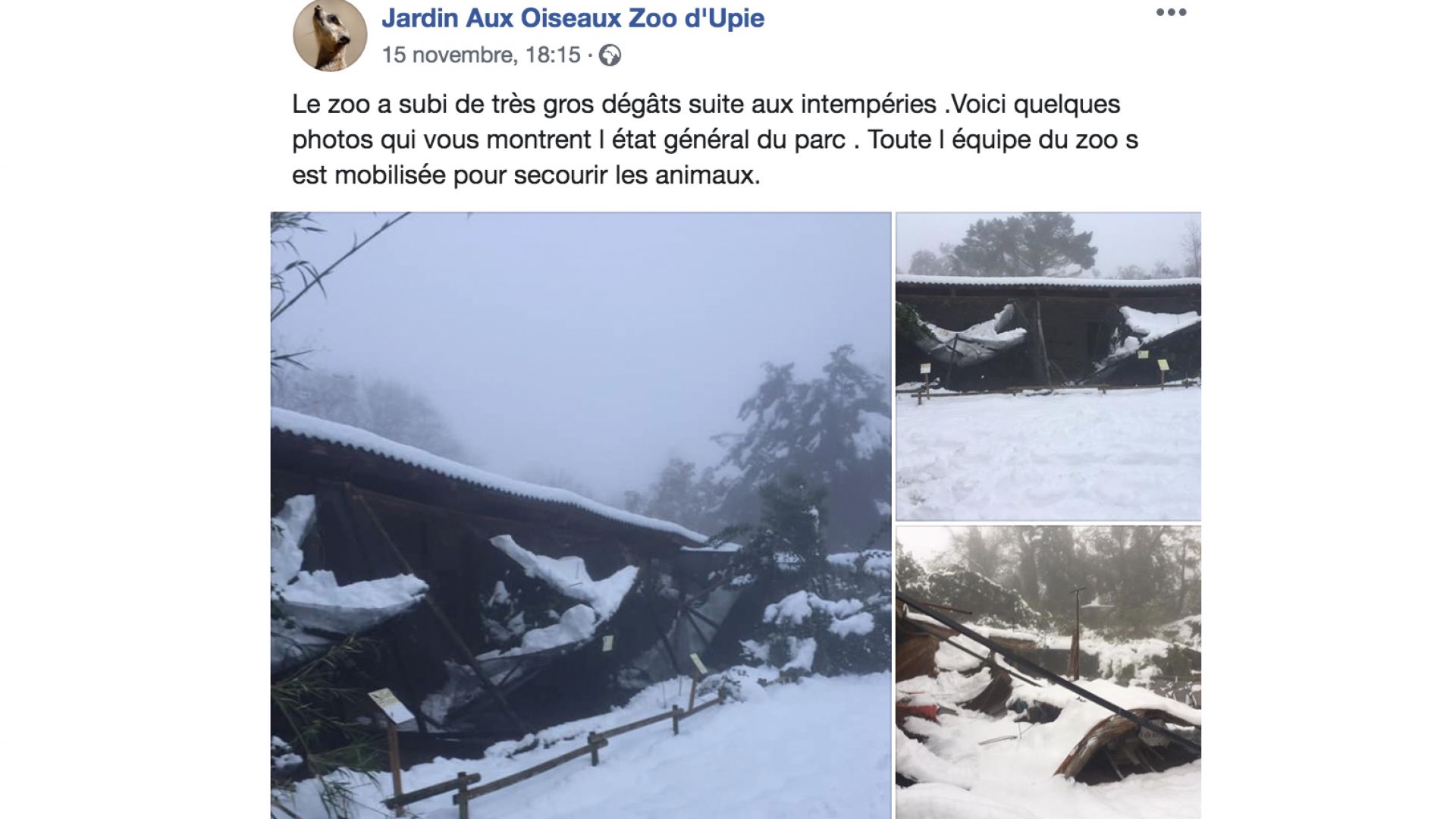Viewport: 1456px width, 819px height.
Task: Click the public audience globe icon
Action: pos(610,55)
